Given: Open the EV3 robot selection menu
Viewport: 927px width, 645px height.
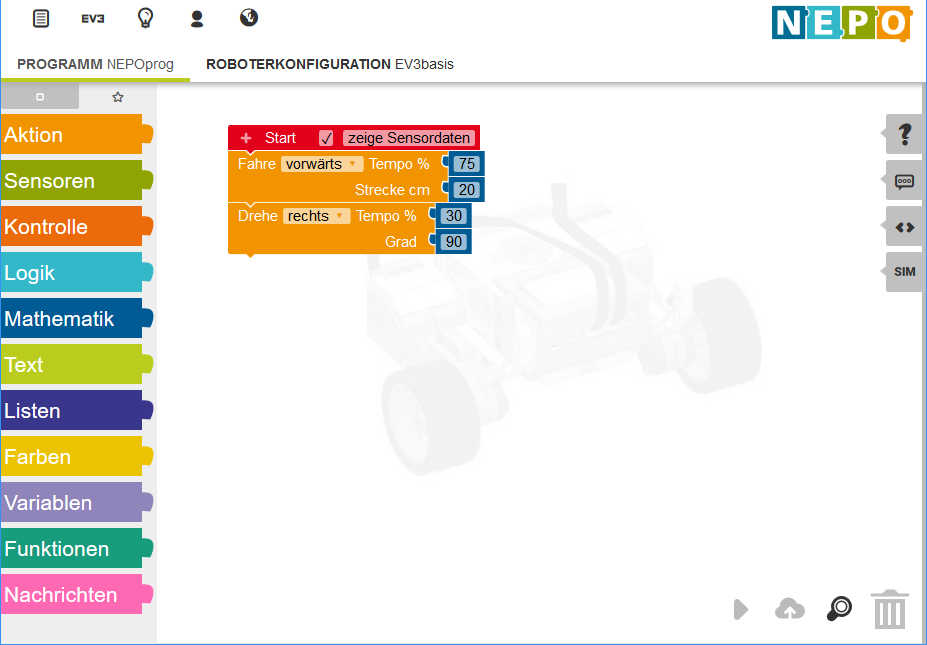Looking at the screenshot, I should click(93, 19).
